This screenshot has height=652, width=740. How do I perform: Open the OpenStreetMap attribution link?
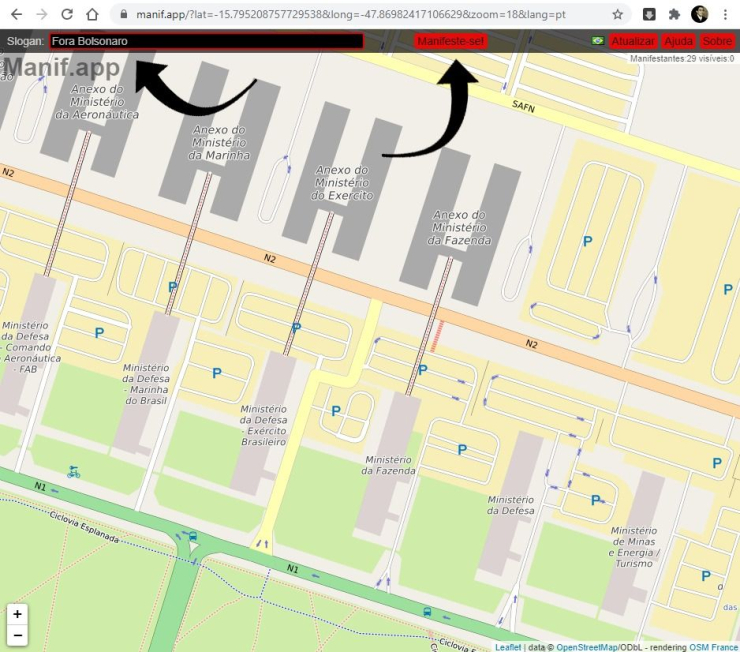tap(587, 647)
